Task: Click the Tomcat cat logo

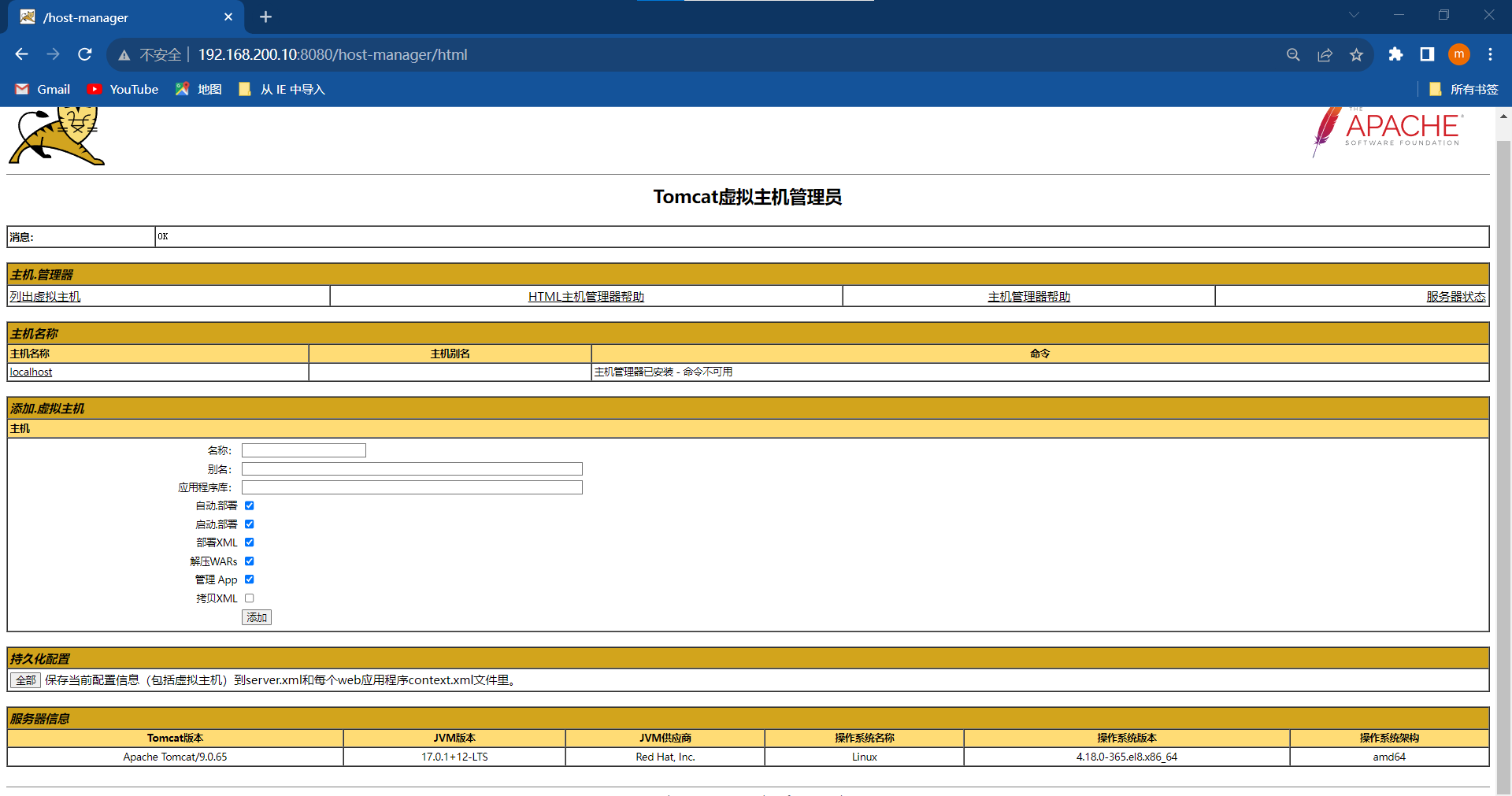Action: pyautogui.click(x=57, y=135)
